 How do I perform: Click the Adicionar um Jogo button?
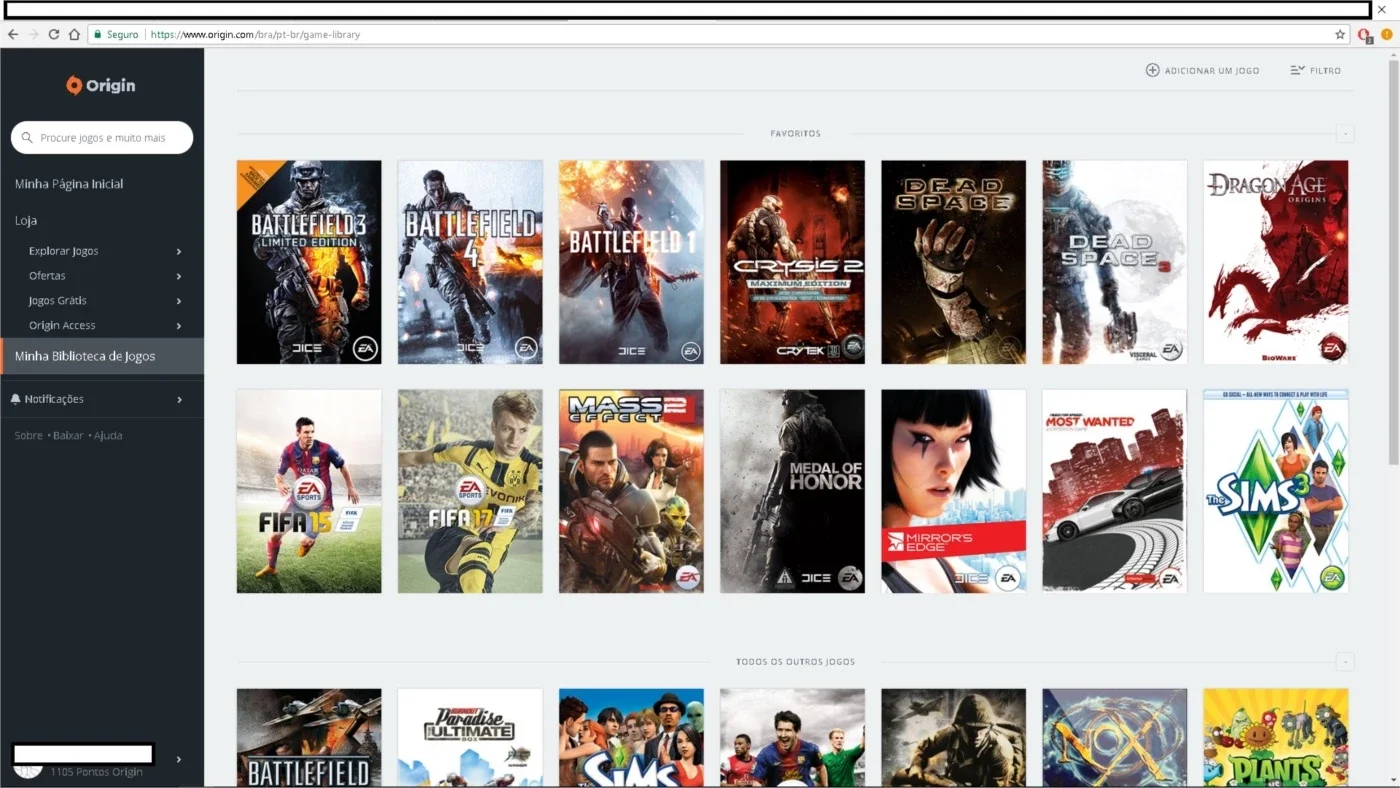tap(1202, 71)
